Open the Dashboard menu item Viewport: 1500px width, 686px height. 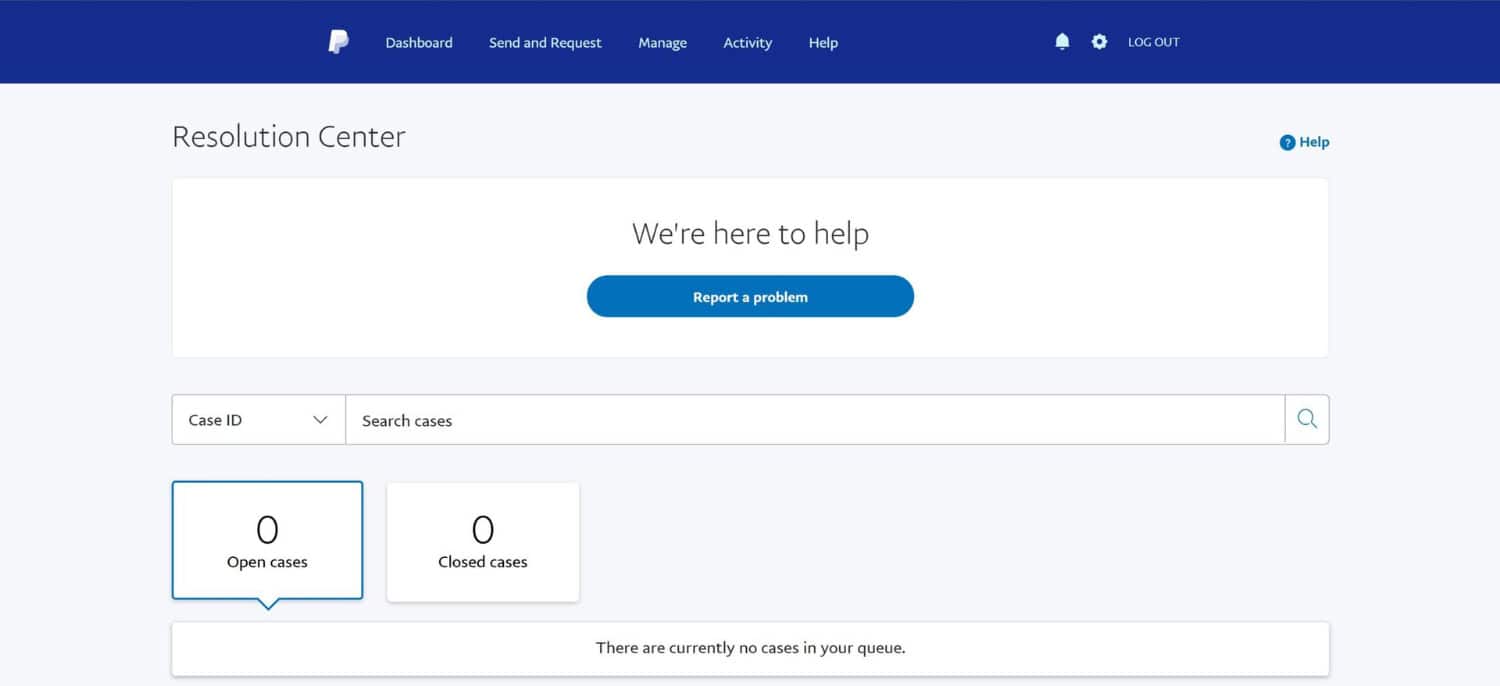(x=419, y=43)
